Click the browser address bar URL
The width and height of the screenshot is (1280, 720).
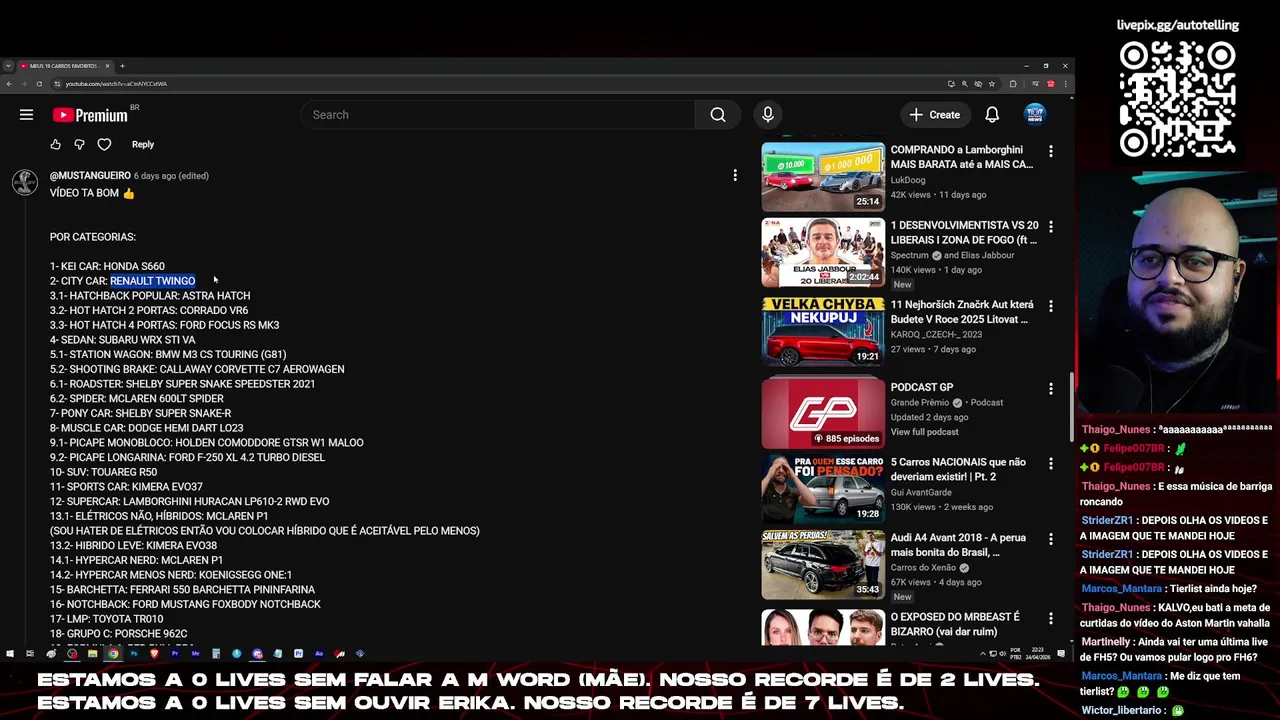[116, 84]
